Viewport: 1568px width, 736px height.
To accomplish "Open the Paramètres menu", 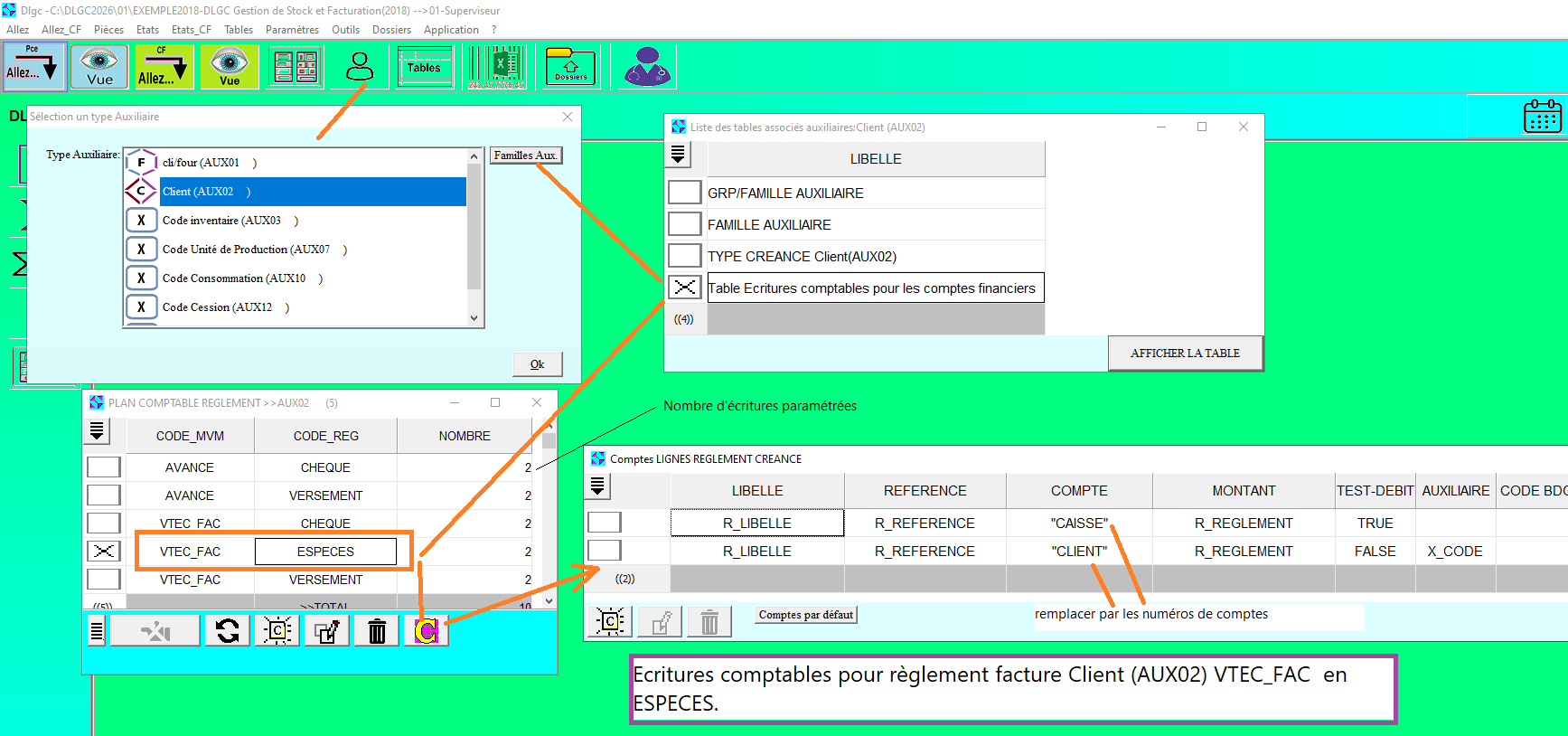I will [x=292, y=30].
